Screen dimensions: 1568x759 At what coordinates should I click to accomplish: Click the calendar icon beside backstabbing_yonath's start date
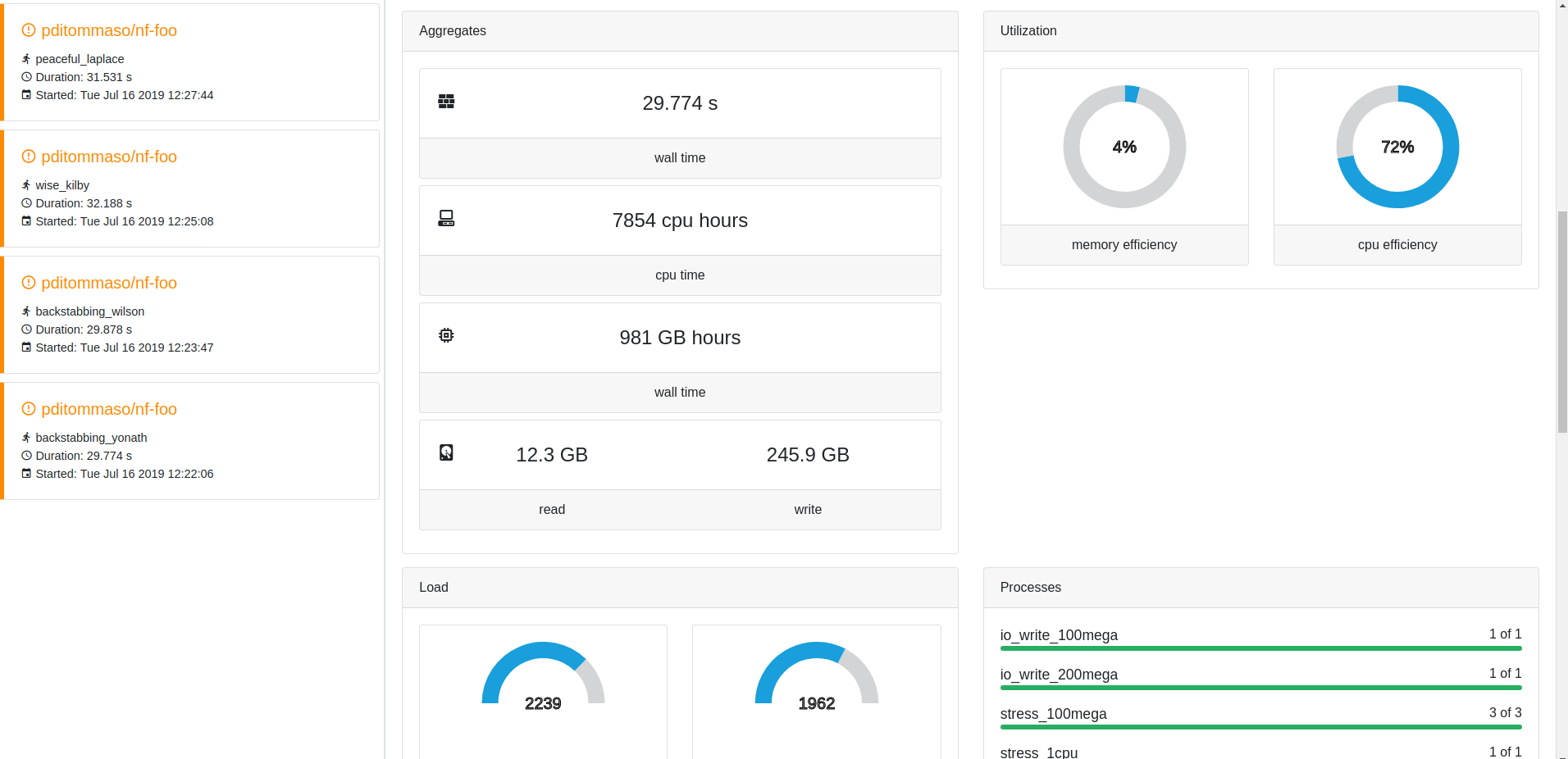click(25, 474)
